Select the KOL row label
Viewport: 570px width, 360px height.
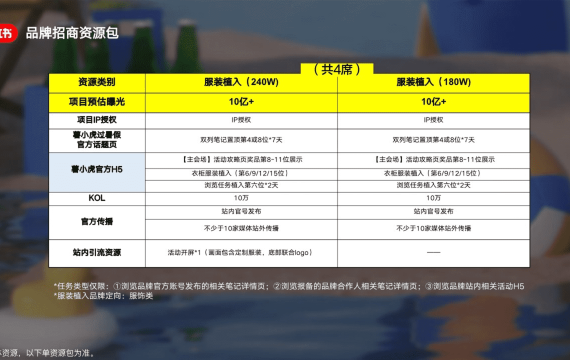(97, 198)
